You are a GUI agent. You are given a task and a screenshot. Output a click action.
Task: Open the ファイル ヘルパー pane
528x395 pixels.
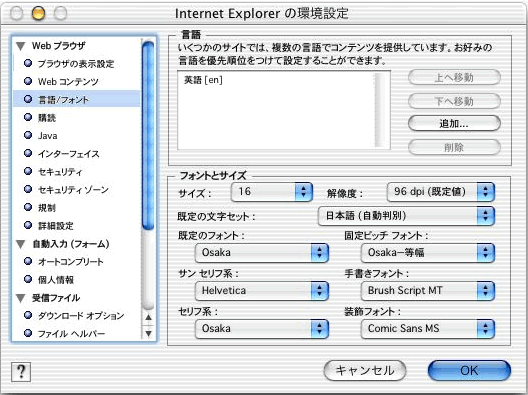pyautogui.click(x=76, y=334)
